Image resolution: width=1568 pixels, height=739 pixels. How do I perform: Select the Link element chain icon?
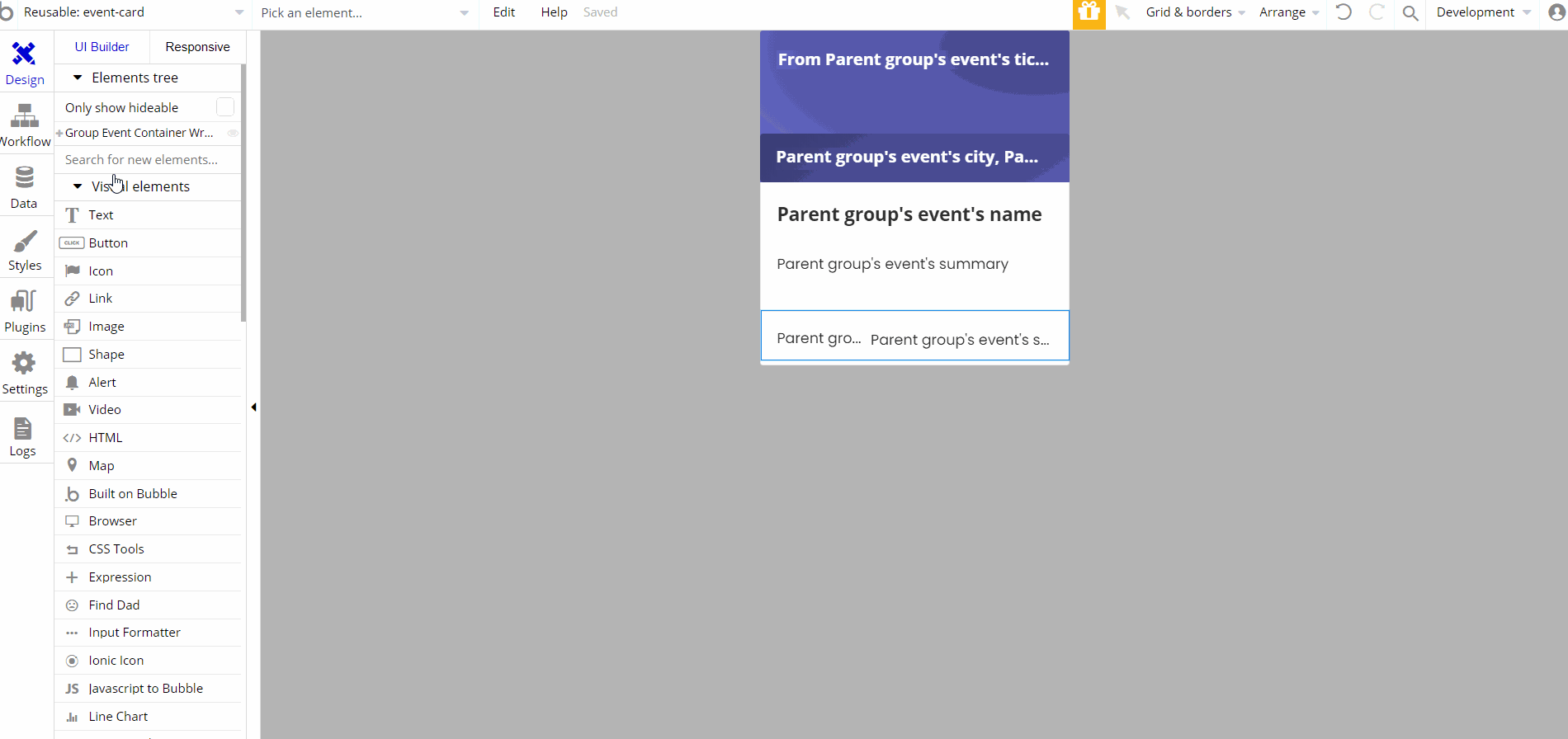click(x=73, y=299)
